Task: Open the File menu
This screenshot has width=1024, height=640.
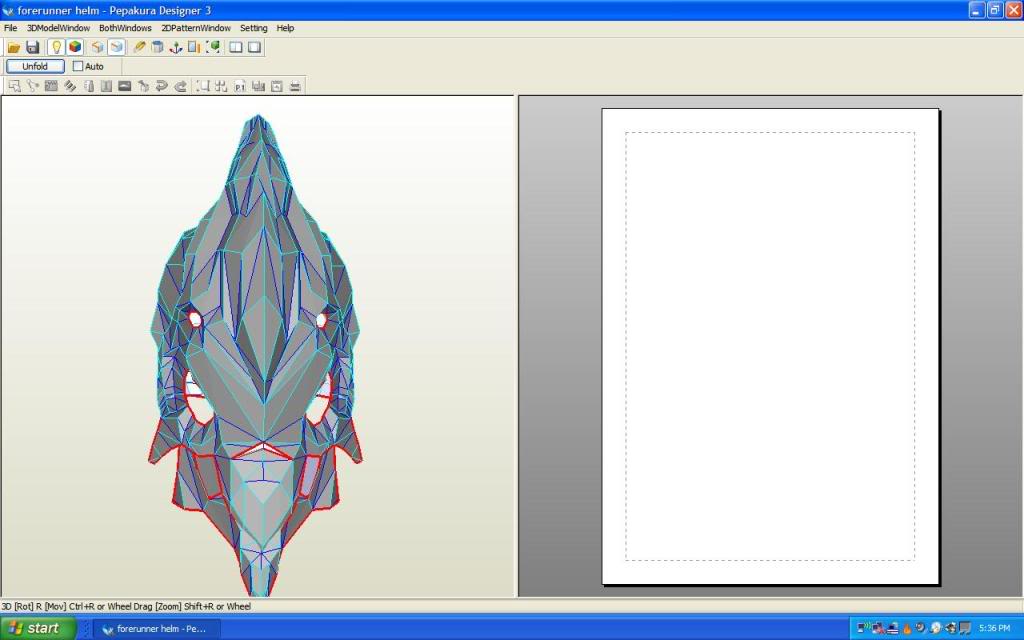Action: pos(10,28)
